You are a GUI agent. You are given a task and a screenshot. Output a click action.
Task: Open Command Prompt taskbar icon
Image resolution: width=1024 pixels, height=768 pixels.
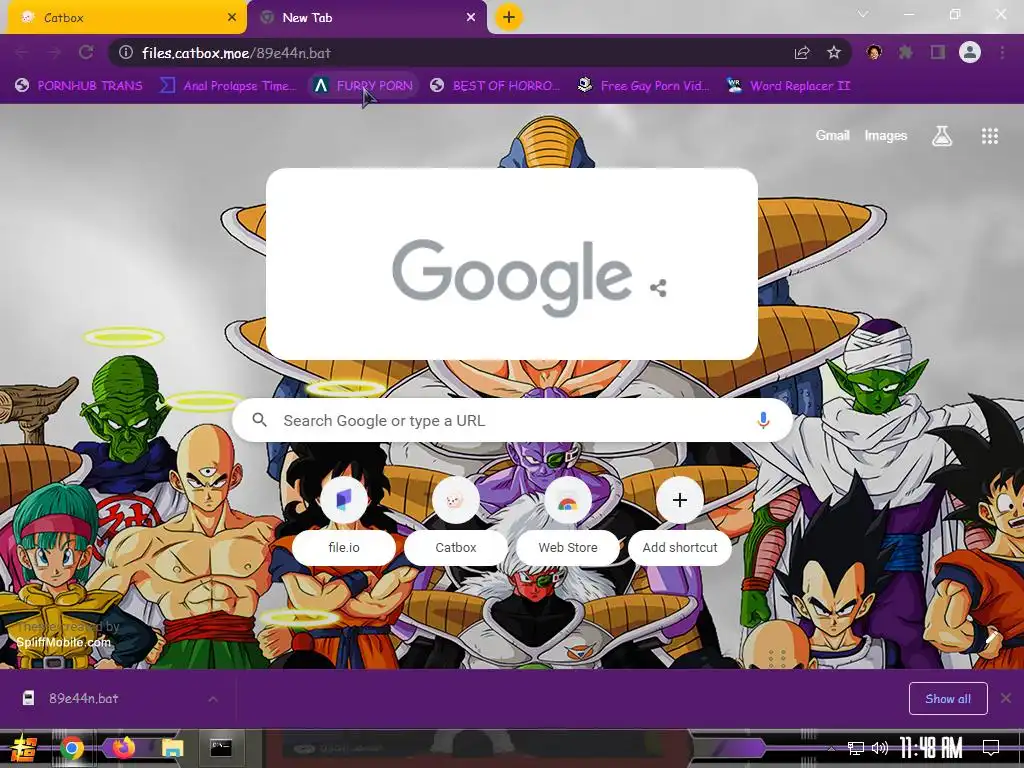click(x=221, y=748)
